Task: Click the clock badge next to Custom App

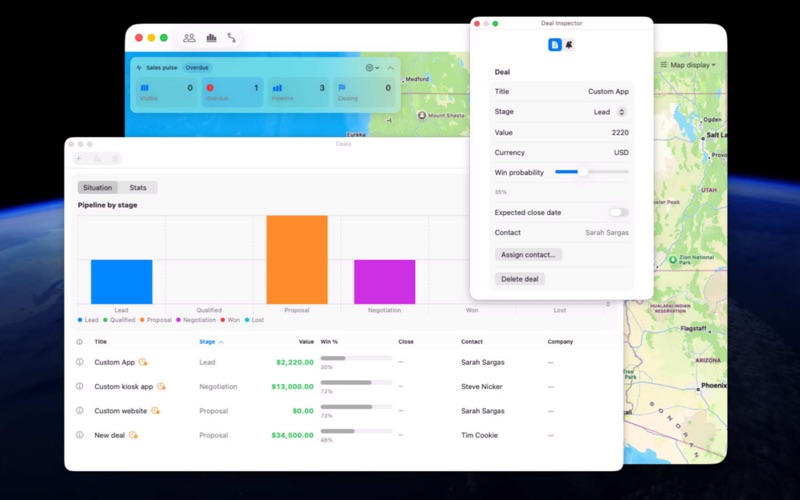Action: [x=143, y=362]
